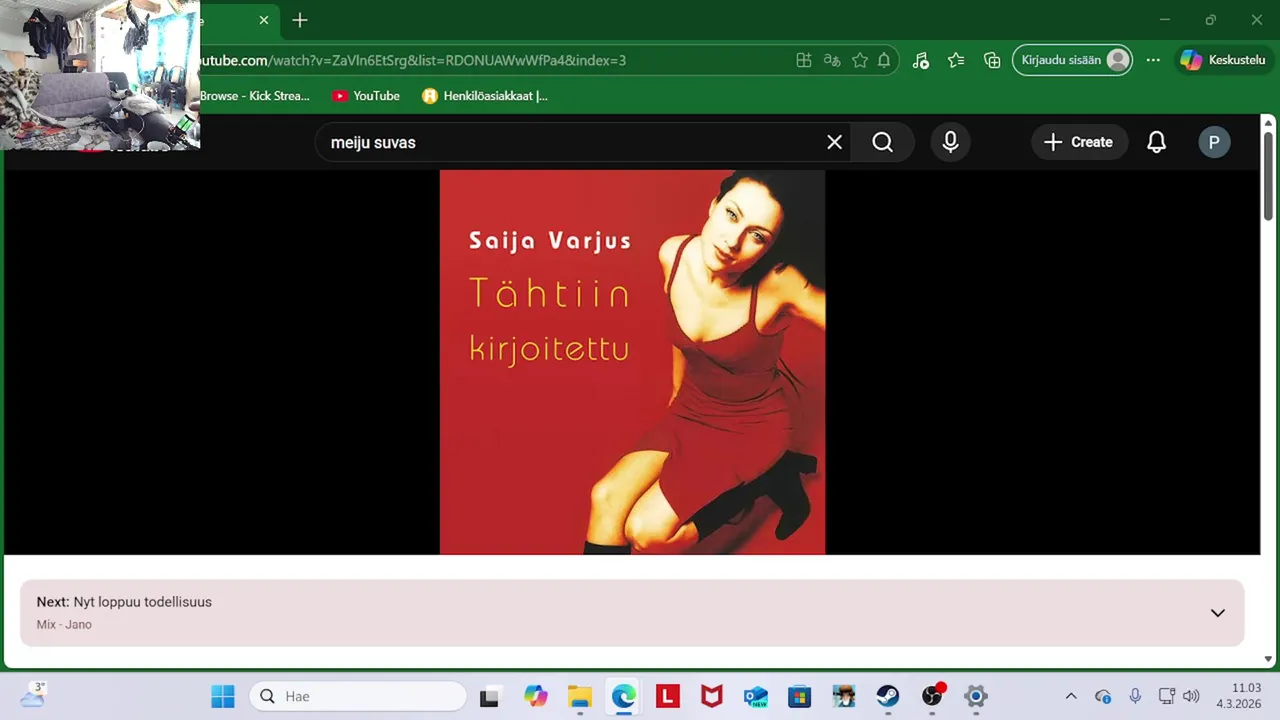Open Settings gear from taskbar
Image resolution: width=1280 pixels, height=720 pixels.
point(976,696)
